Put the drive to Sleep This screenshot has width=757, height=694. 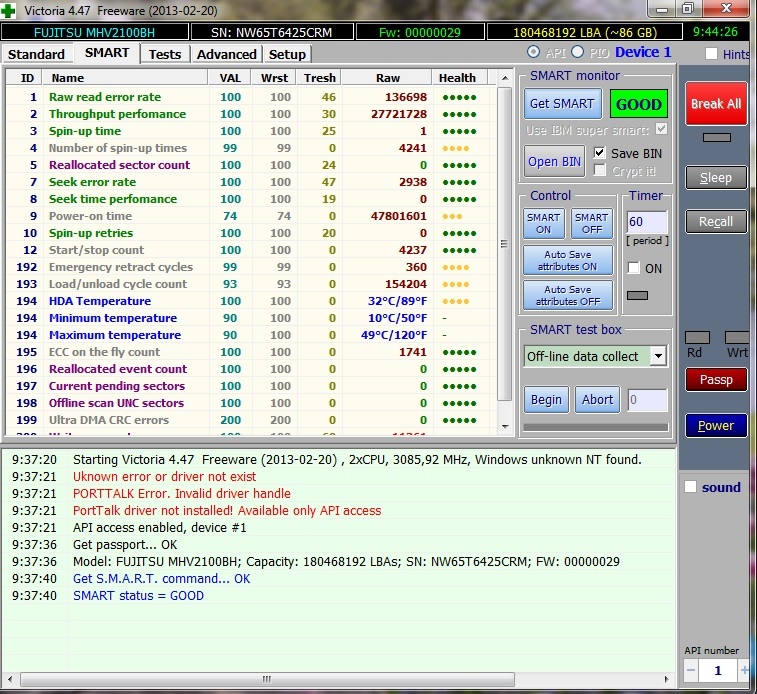coord(716,178)
